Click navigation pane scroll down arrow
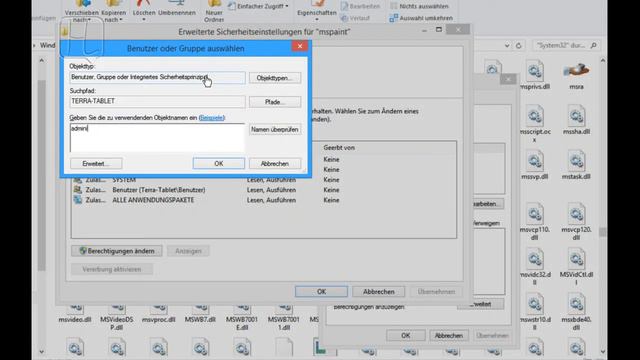Viewport: 640px width, 360px height. (x=41, y=351)
